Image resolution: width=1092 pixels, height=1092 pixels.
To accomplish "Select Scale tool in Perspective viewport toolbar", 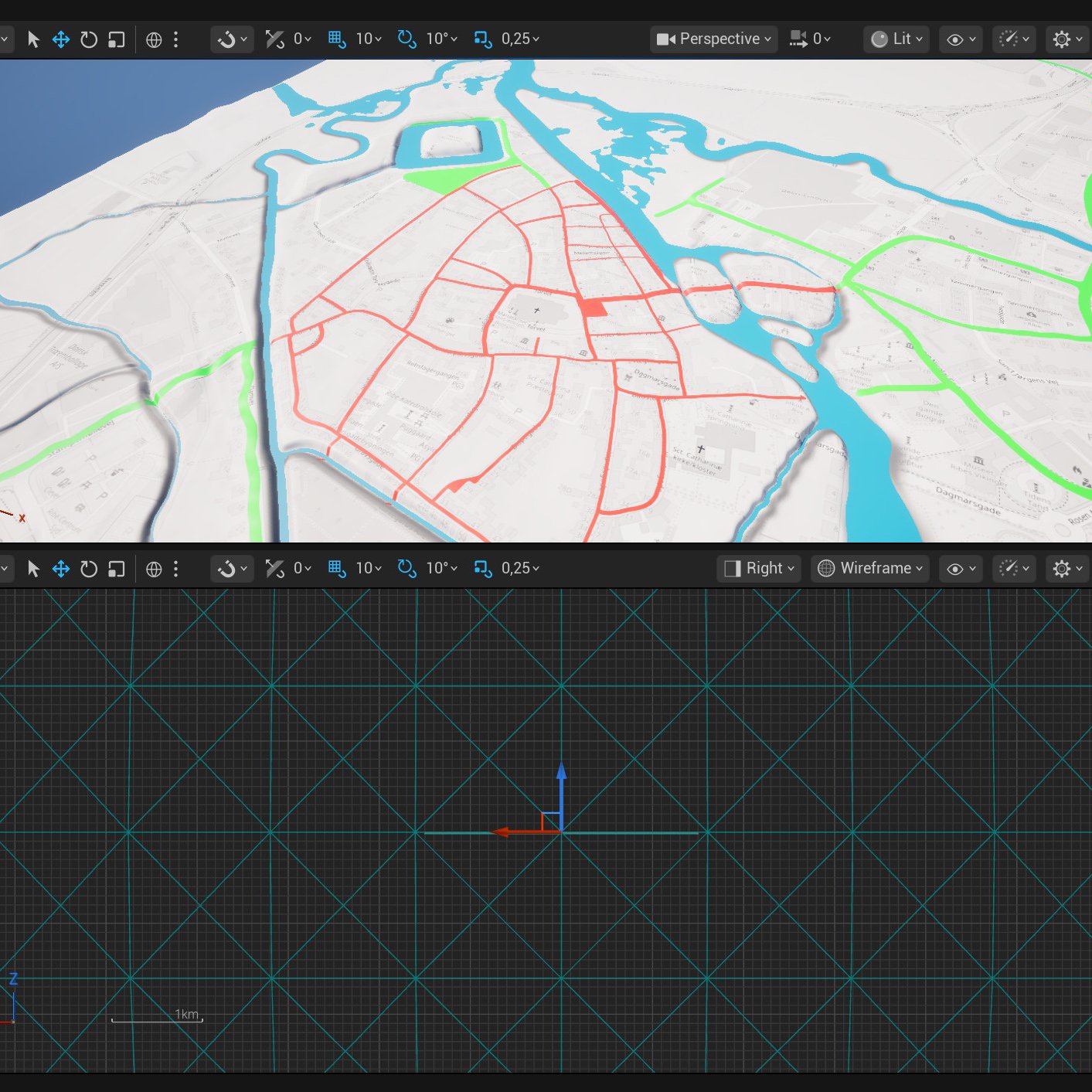I will click(x=117, y=39).
